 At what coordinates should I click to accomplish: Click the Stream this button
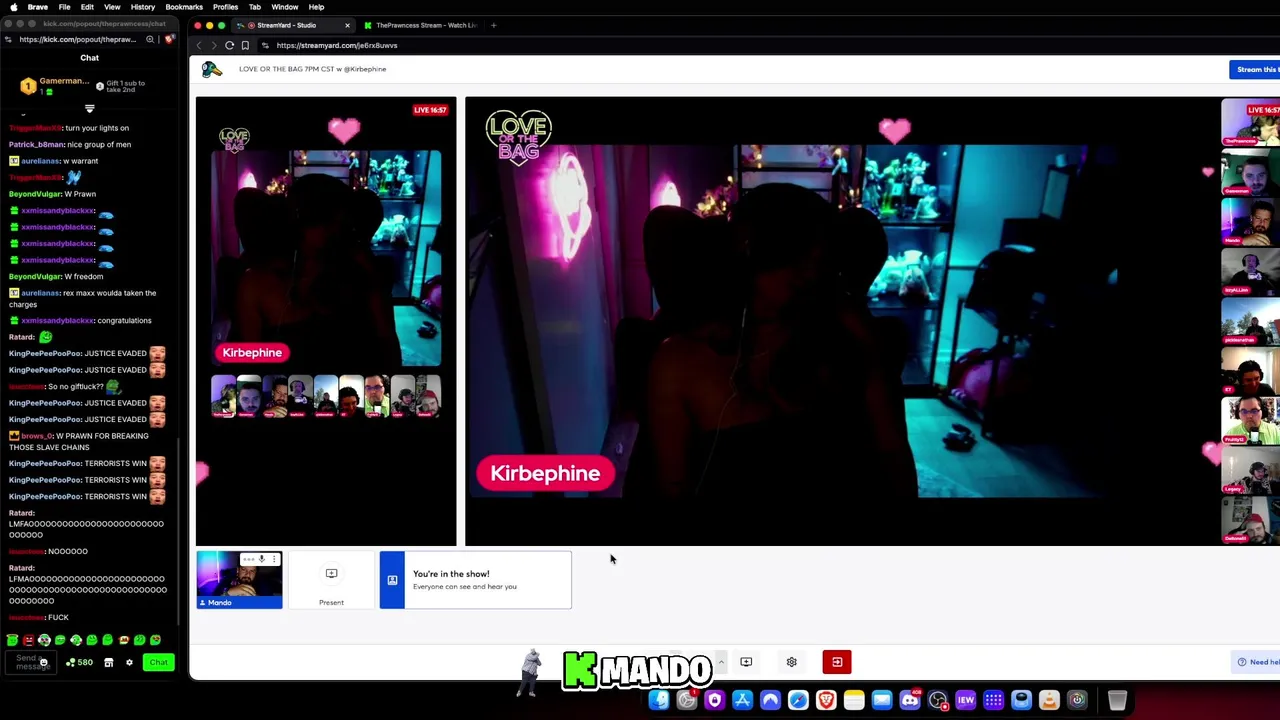[1256, 69]
